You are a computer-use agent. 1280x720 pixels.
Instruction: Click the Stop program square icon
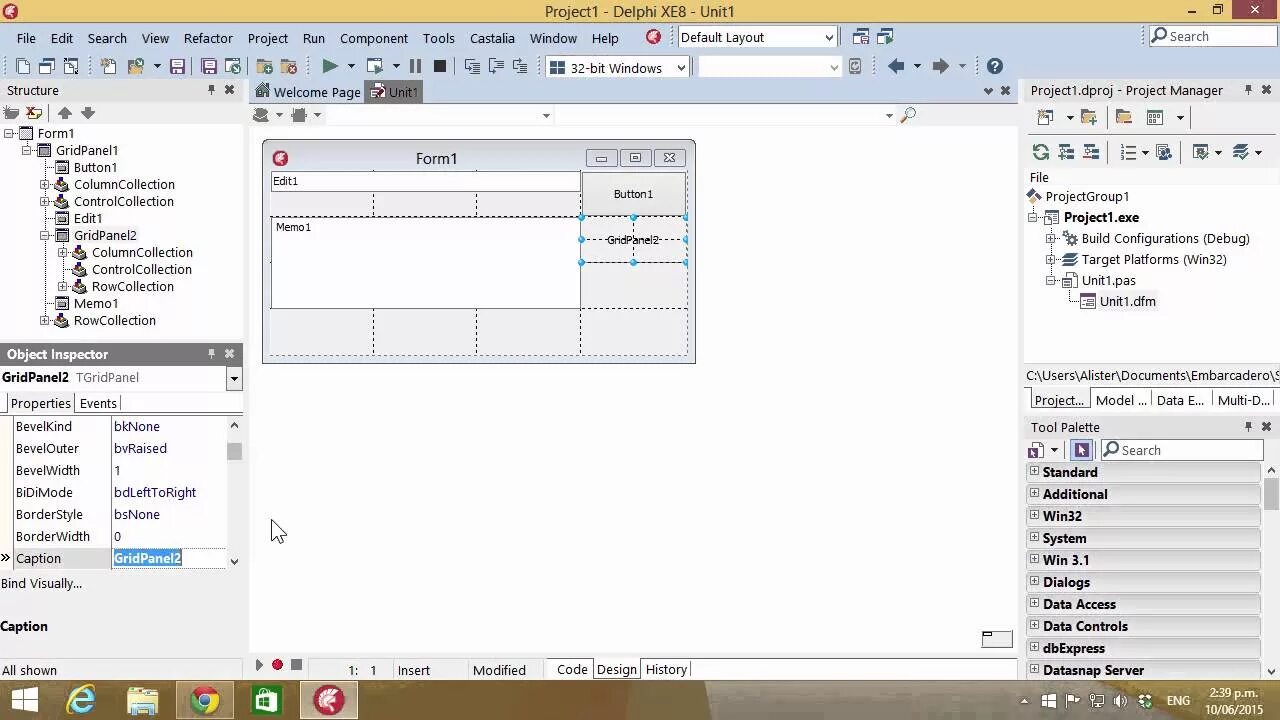439,67
